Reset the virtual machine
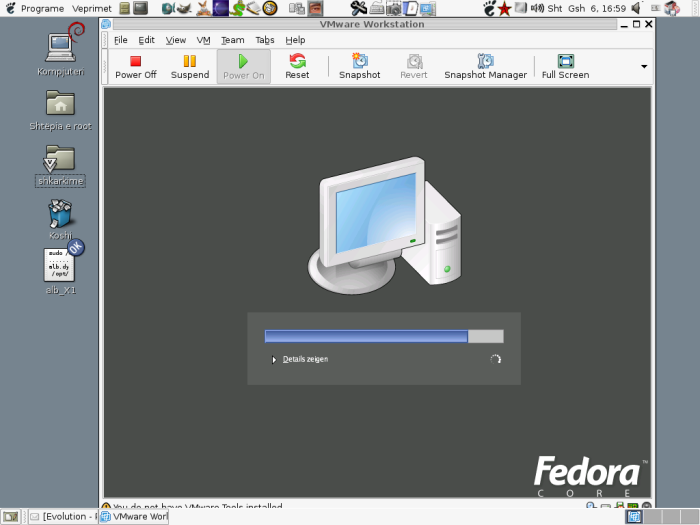This screenshot has width=700, height=525. coord(297,67)
